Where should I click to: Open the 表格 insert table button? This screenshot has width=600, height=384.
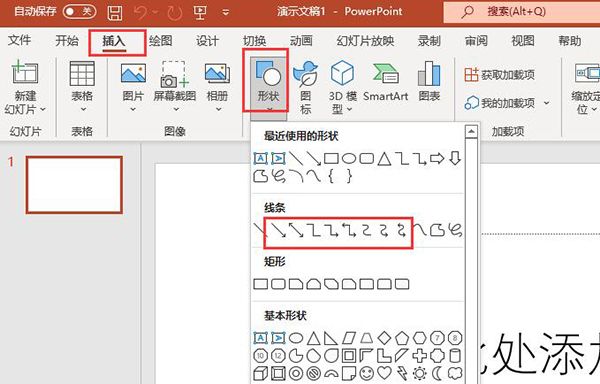(82, 87)
